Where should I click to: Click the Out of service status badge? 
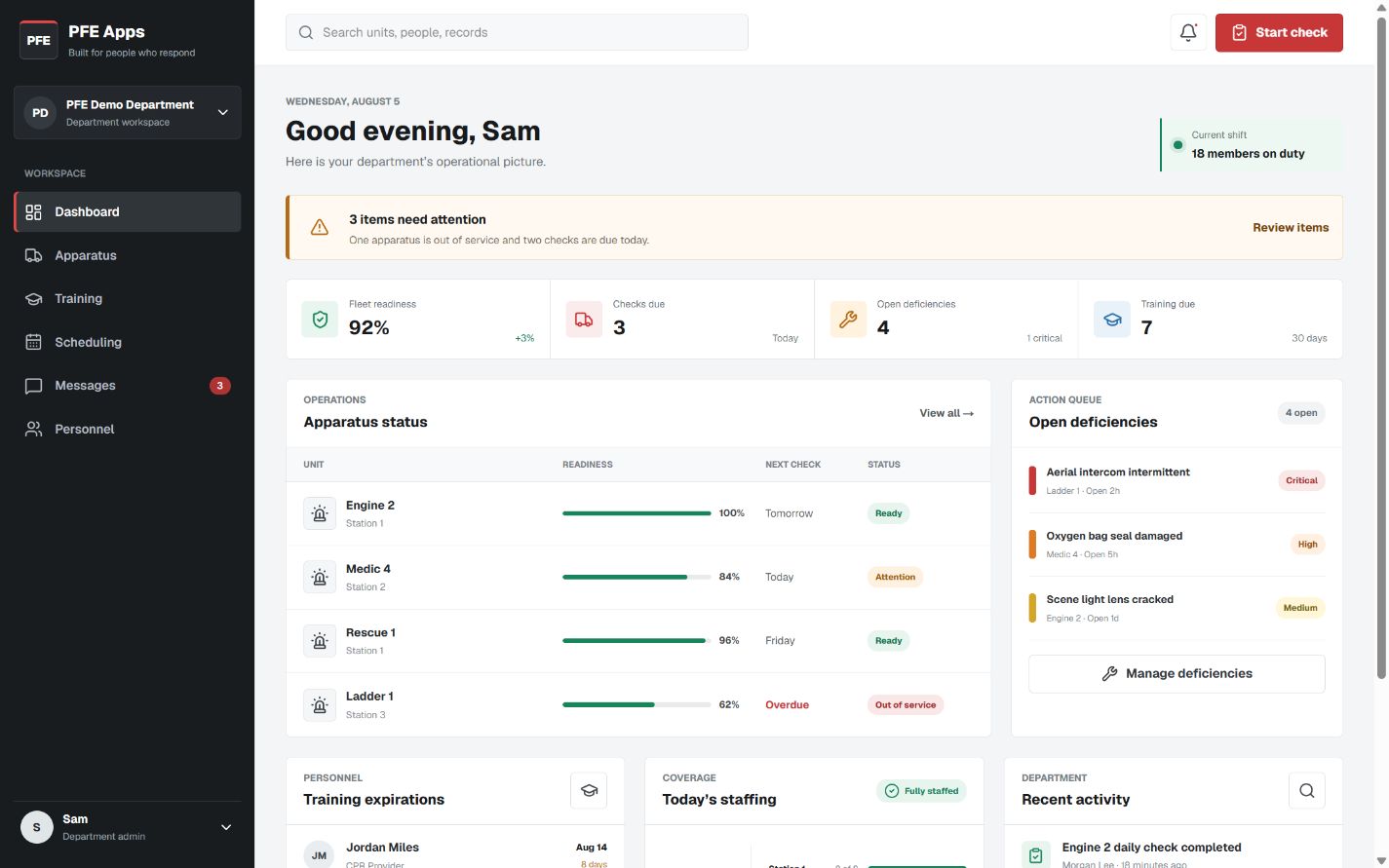[x=906, y=704]
